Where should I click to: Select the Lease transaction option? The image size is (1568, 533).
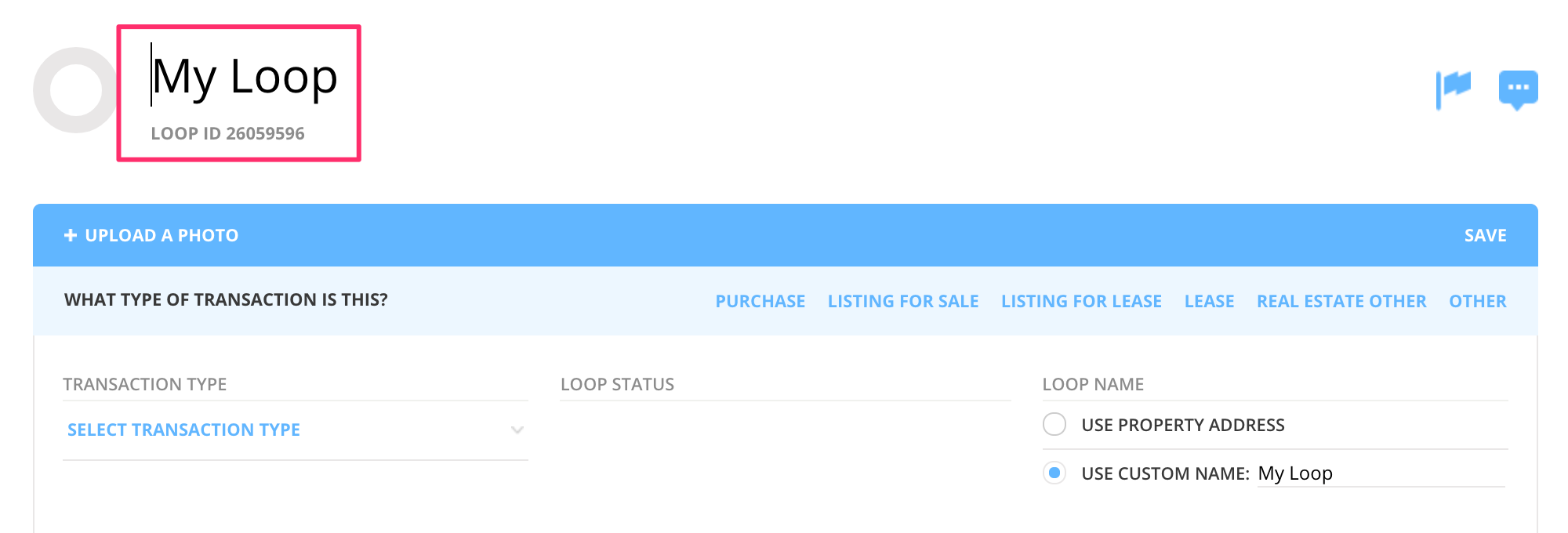tap(1209, 301)
